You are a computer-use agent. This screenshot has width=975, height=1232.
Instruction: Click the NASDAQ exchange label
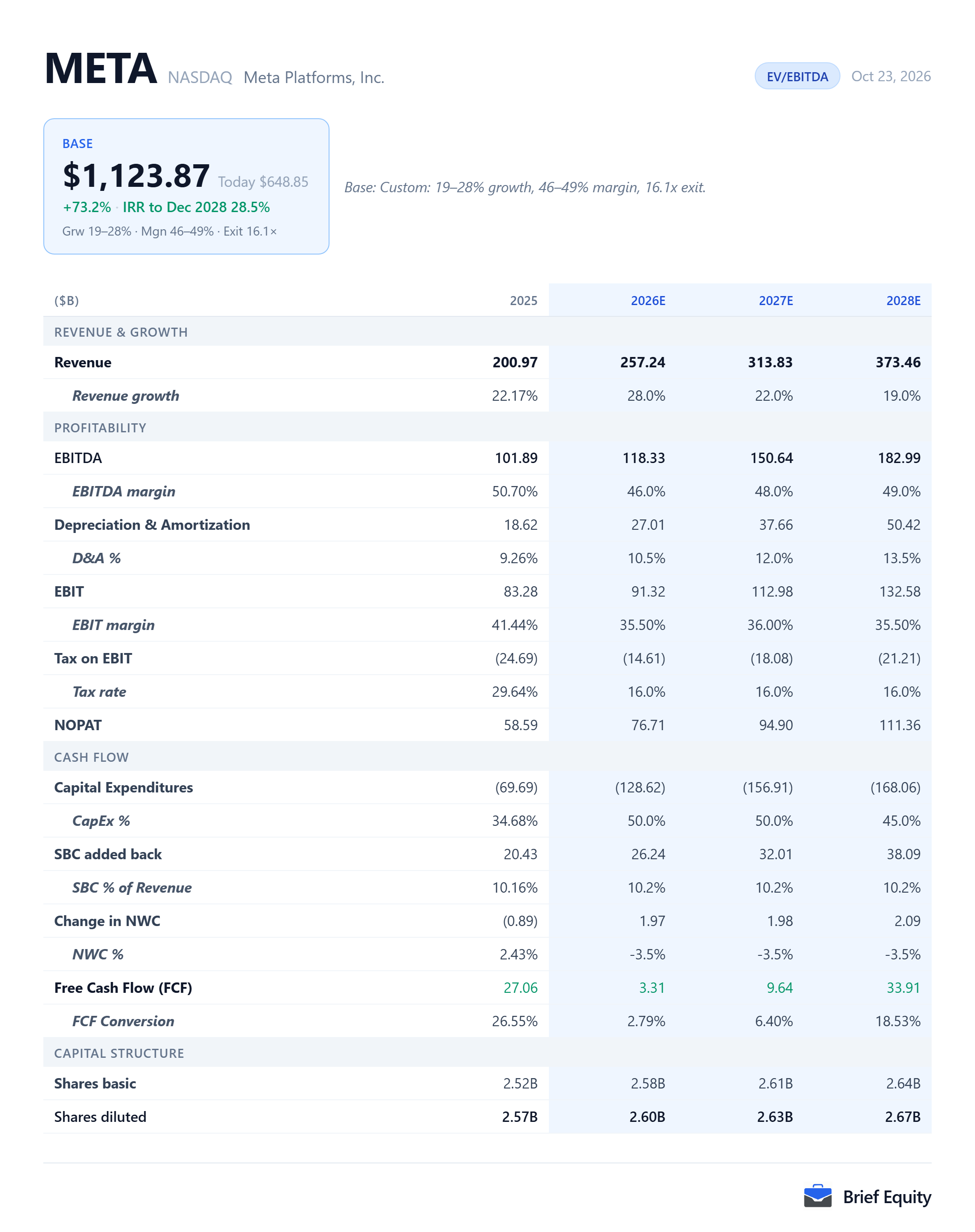click(x=200, y=78)
